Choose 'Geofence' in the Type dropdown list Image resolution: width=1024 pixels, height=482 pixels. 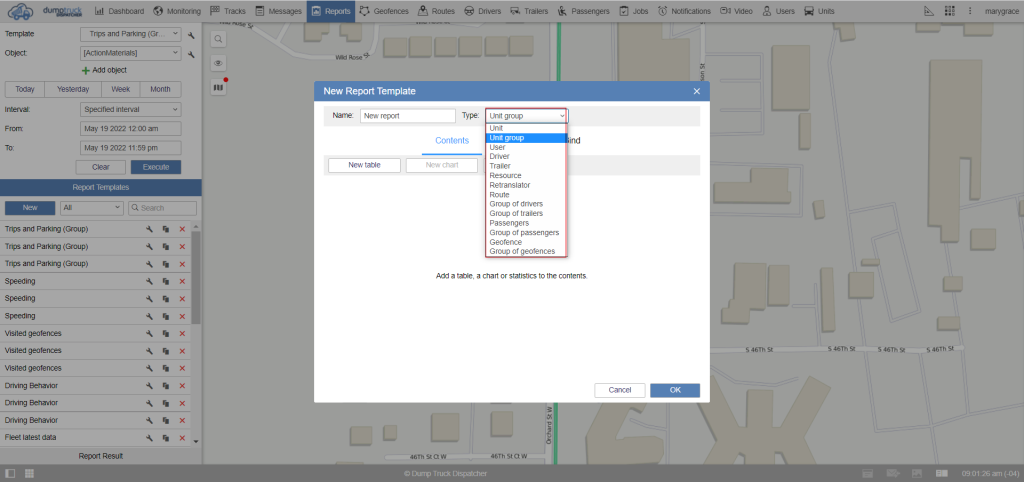click(505, 242)
